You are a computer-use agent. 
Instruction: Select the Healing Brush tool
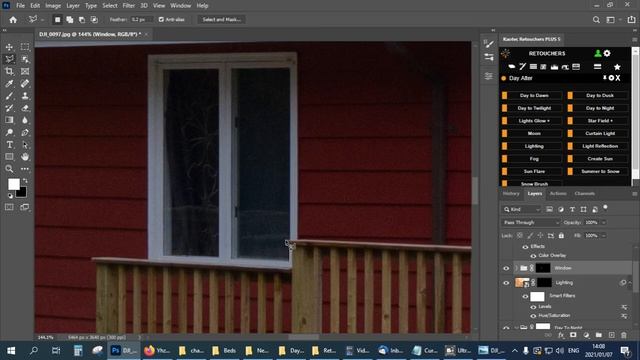click(25, 84)
